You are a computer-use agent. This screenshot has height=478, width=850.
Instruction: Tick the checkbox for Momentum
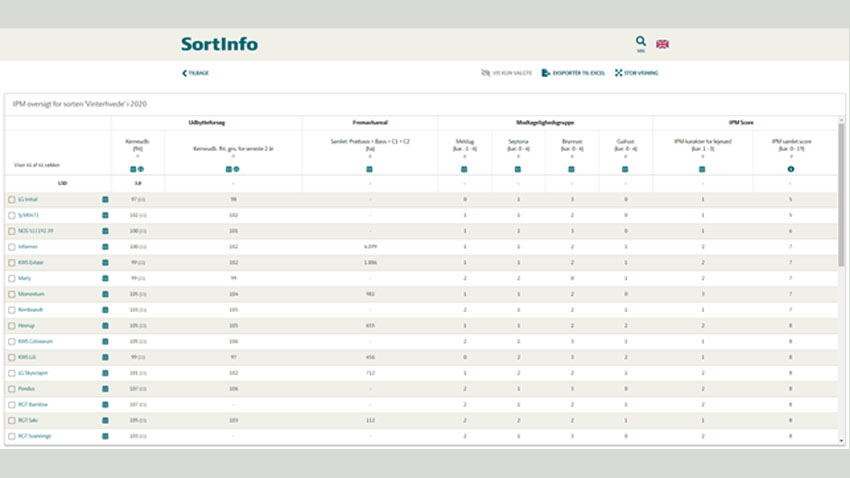pyautogui.click(x=12, y=294)
